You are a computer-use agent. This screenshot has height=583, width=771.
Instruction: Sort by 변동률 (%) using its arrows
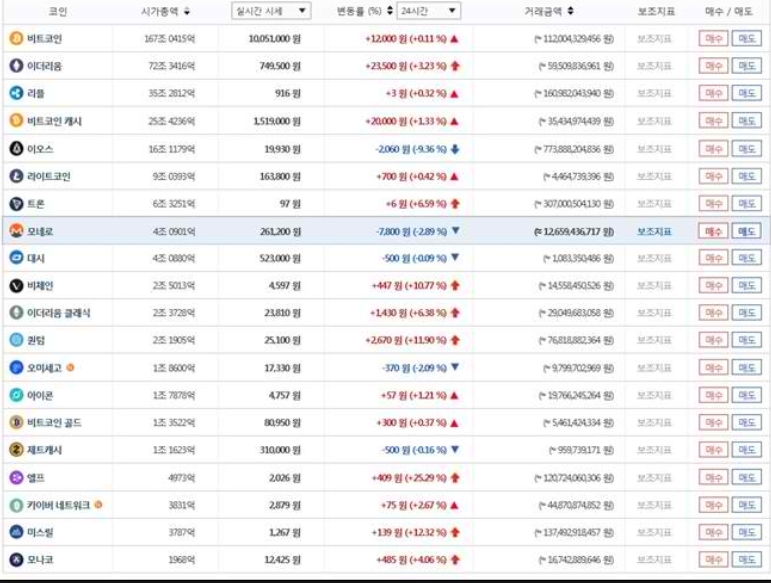point(389,11)
